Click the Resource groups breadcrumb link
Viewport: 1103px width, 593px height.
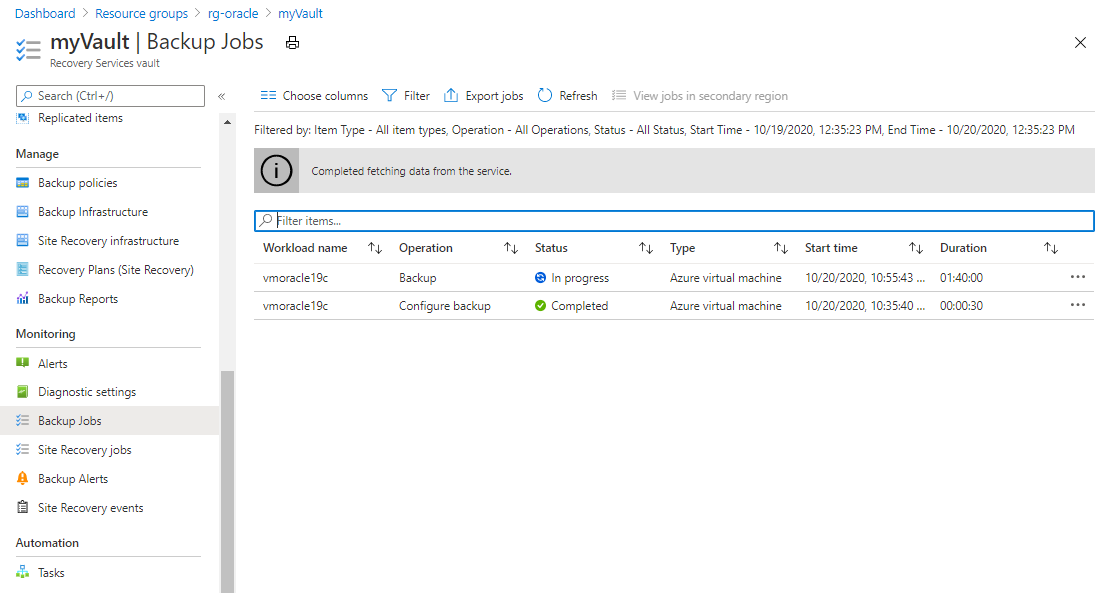[x=141, y=14]
